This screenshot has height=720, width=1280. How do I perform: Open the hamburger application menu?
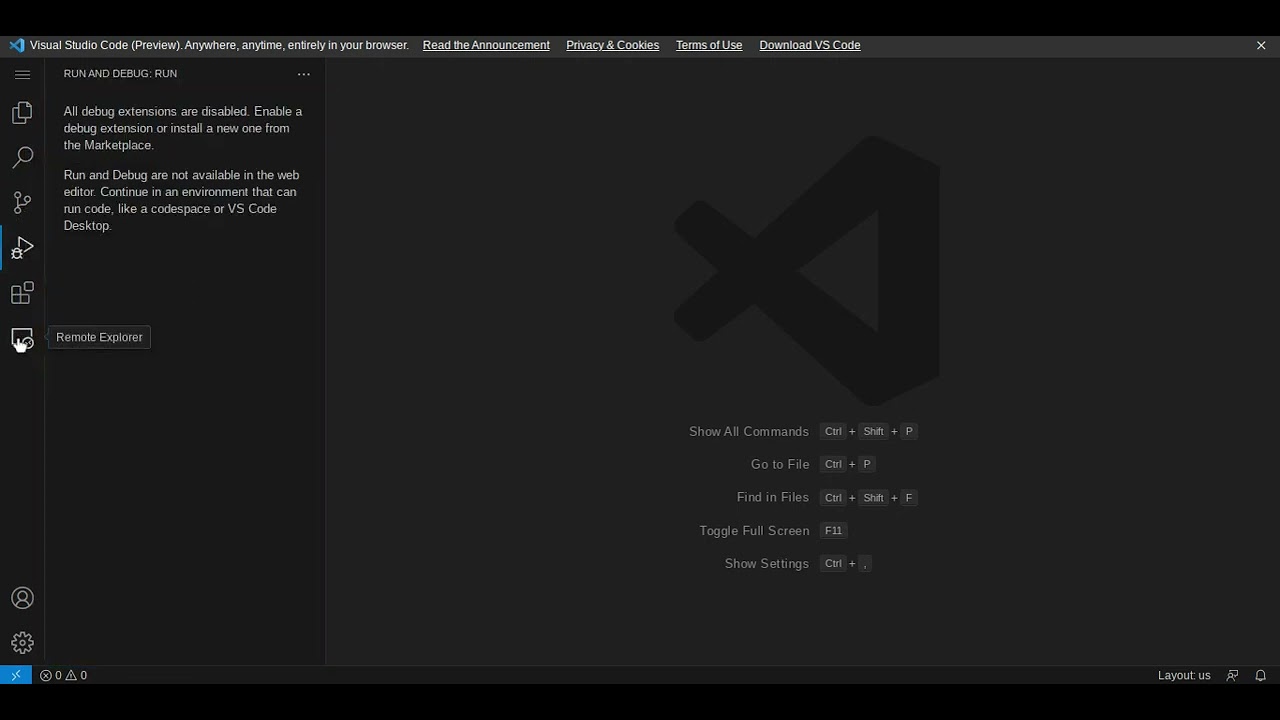coord(22,74)
